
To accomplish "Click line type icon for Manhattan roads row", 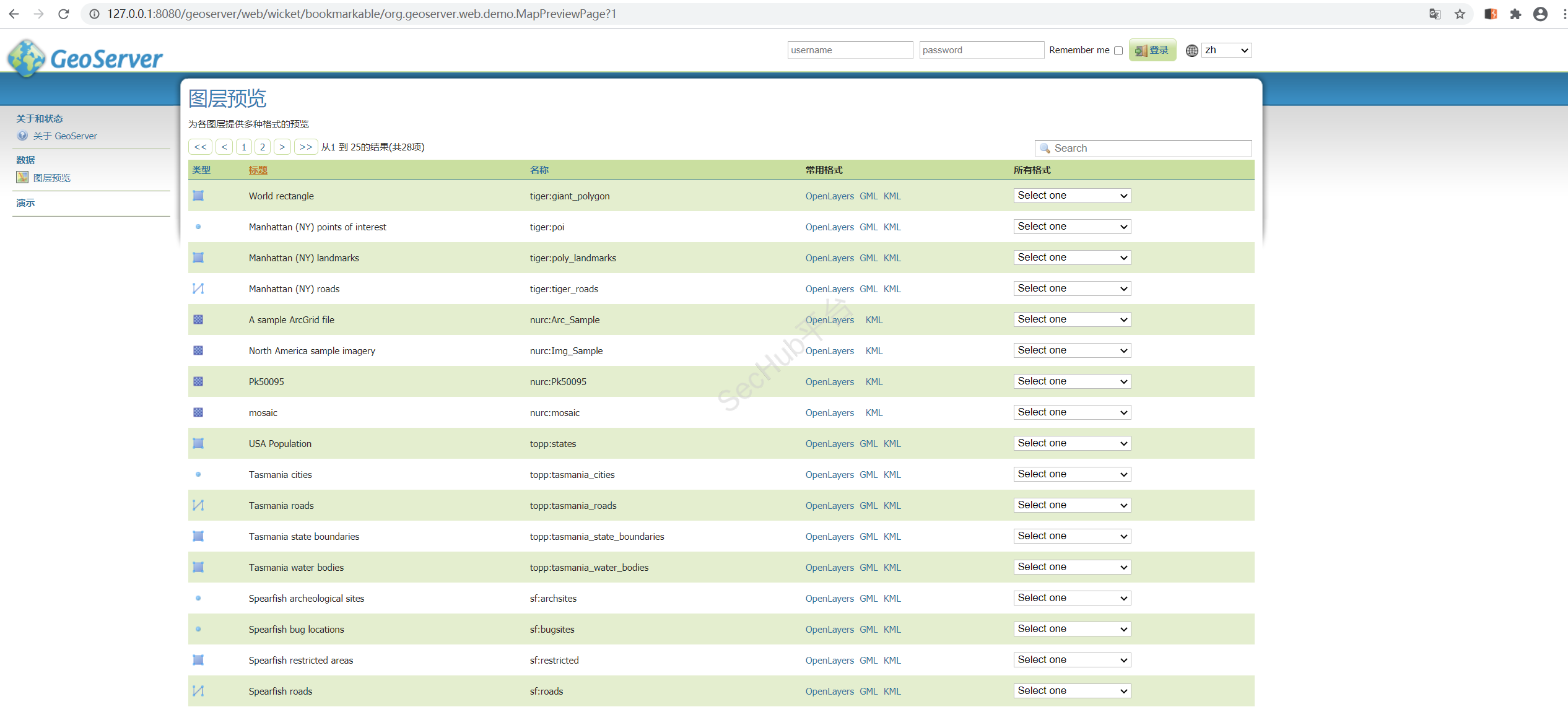I will pos(198,288).
